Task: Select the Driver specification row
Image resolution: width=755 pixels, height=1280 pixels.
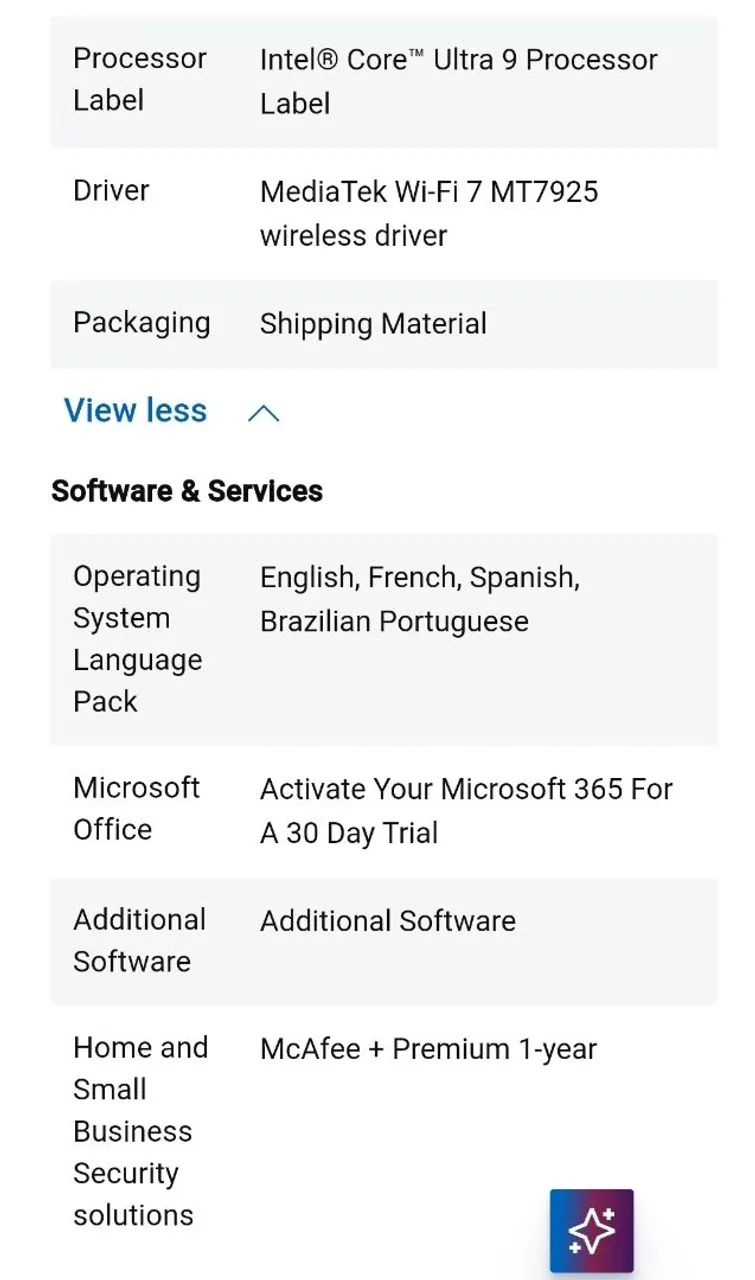Action: (x=110, y=191)
